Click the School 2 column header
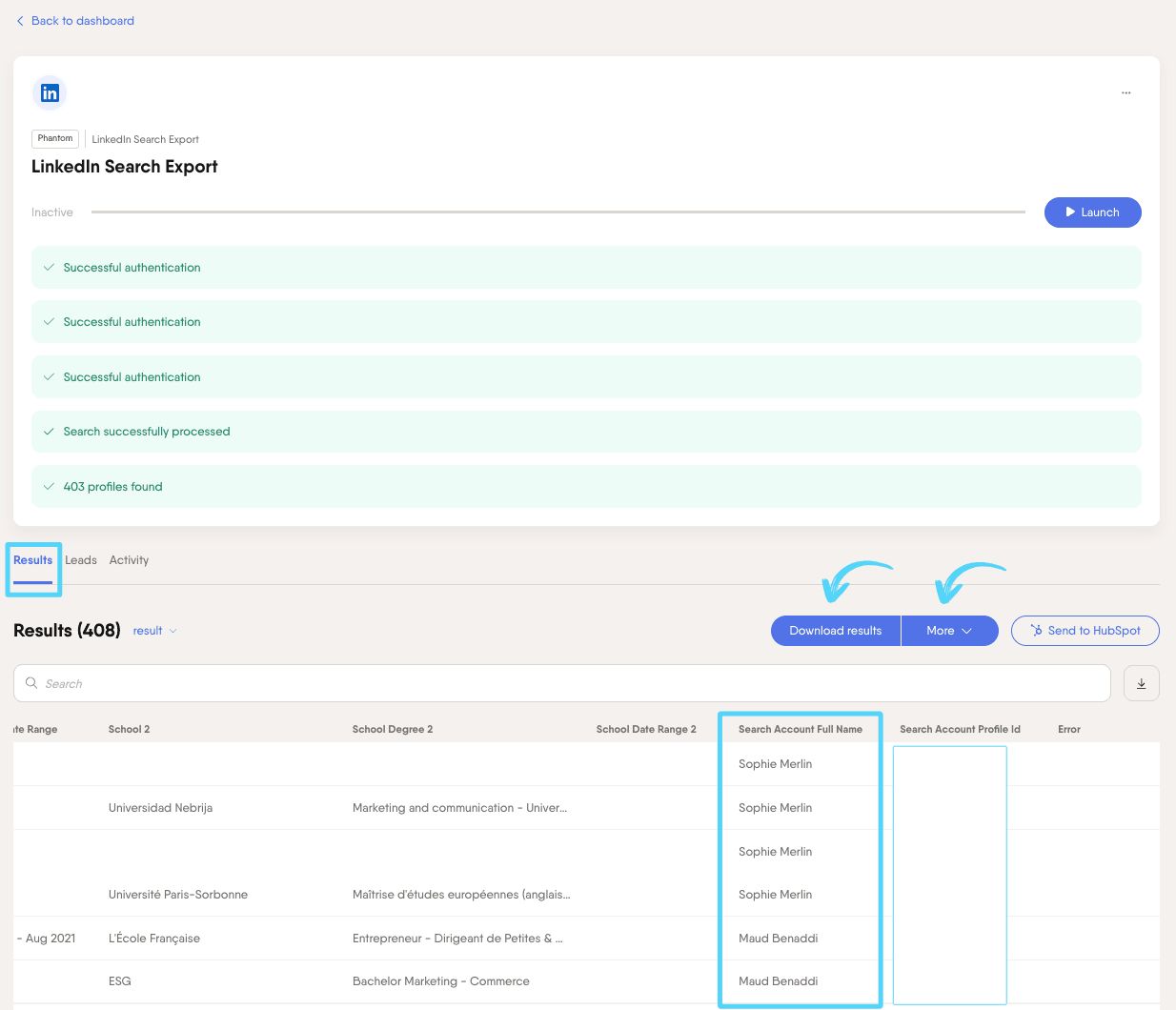This screenshot has width=1176, height=1010. pyautogui.click(x=130, y=730)
